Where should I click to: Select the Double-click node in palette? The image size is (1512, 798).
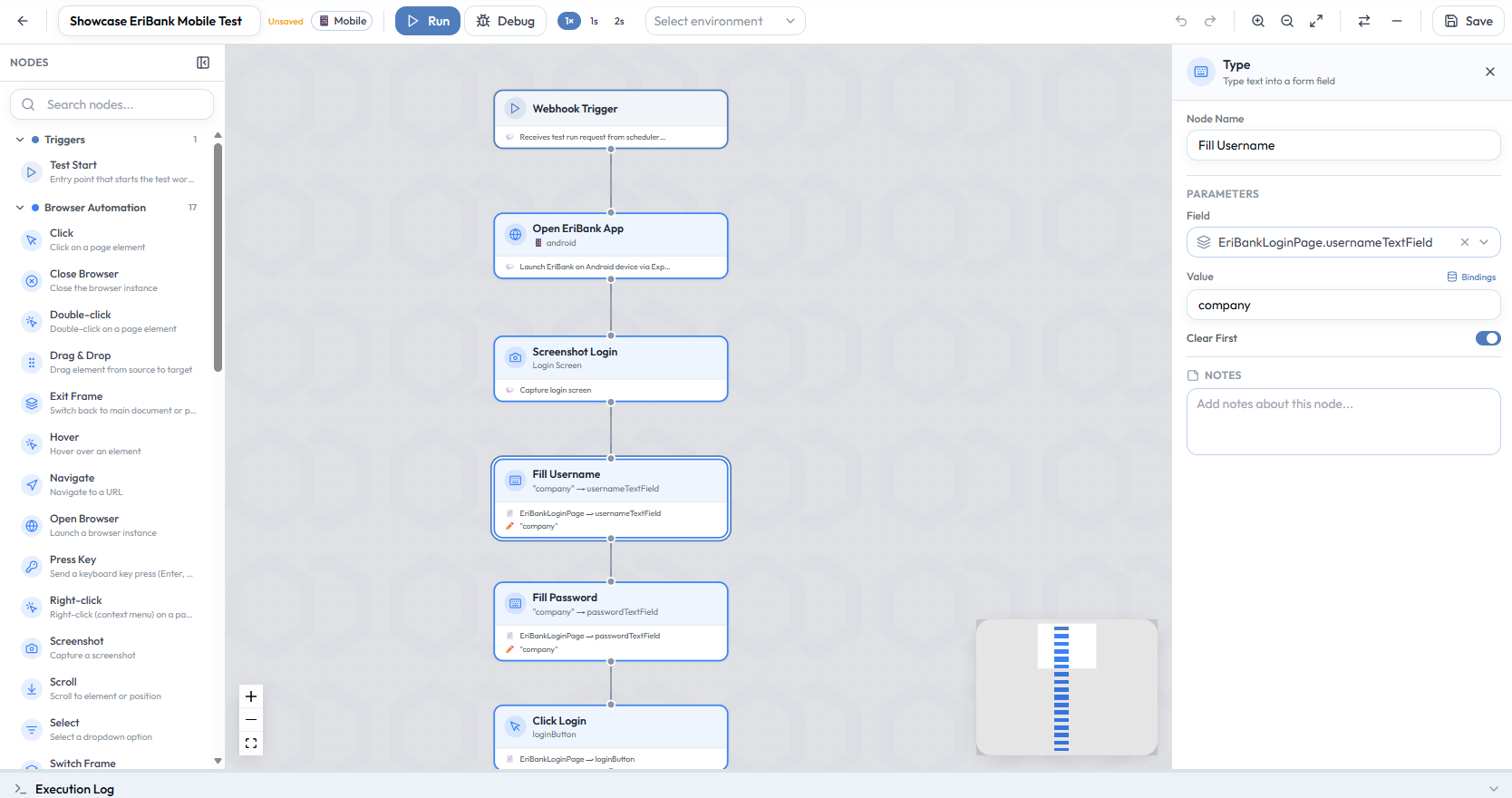point(109,322)
